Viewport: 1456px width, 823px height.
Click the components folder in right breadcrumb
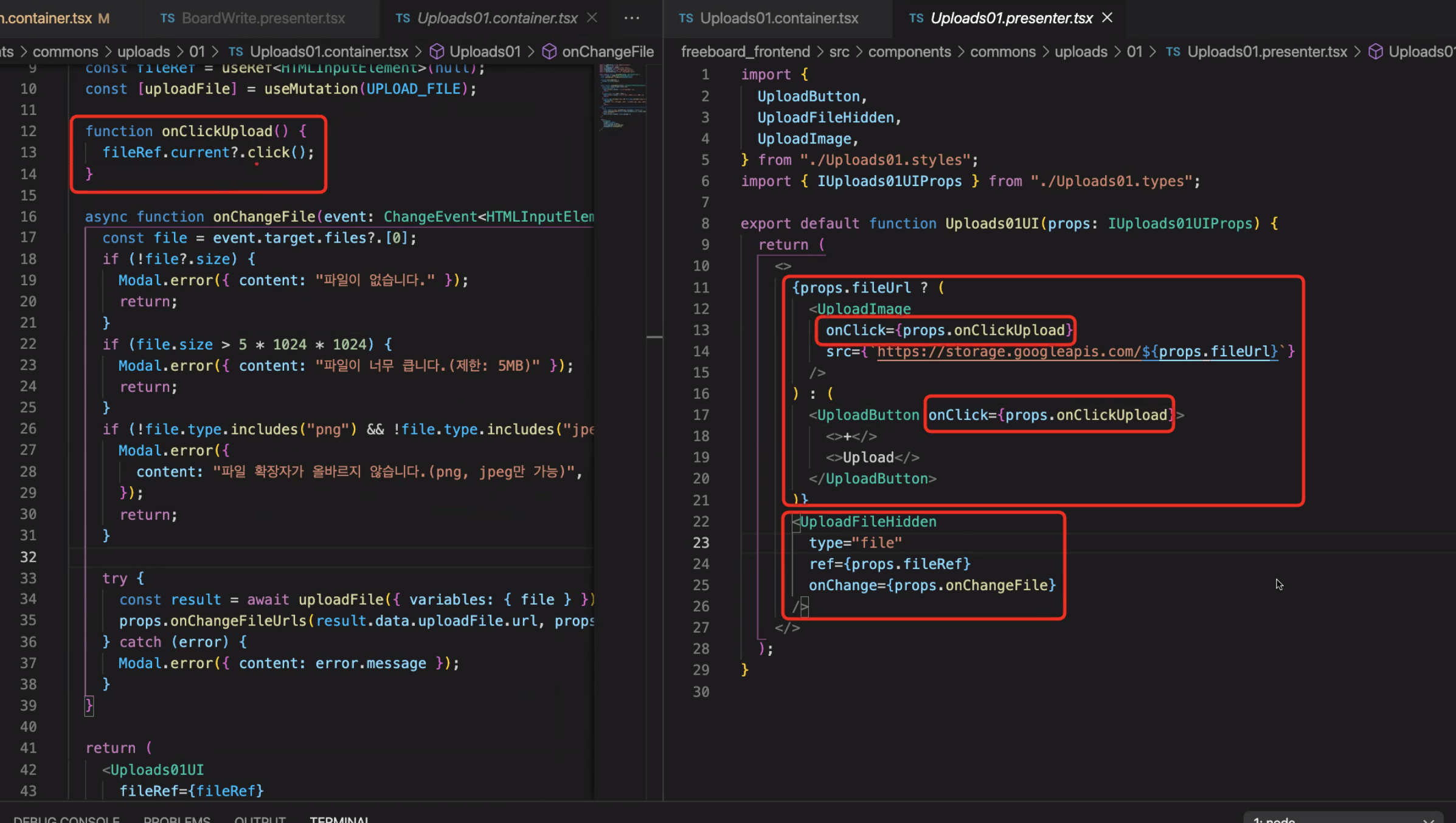pyautogui.click(x=909, y=52)
